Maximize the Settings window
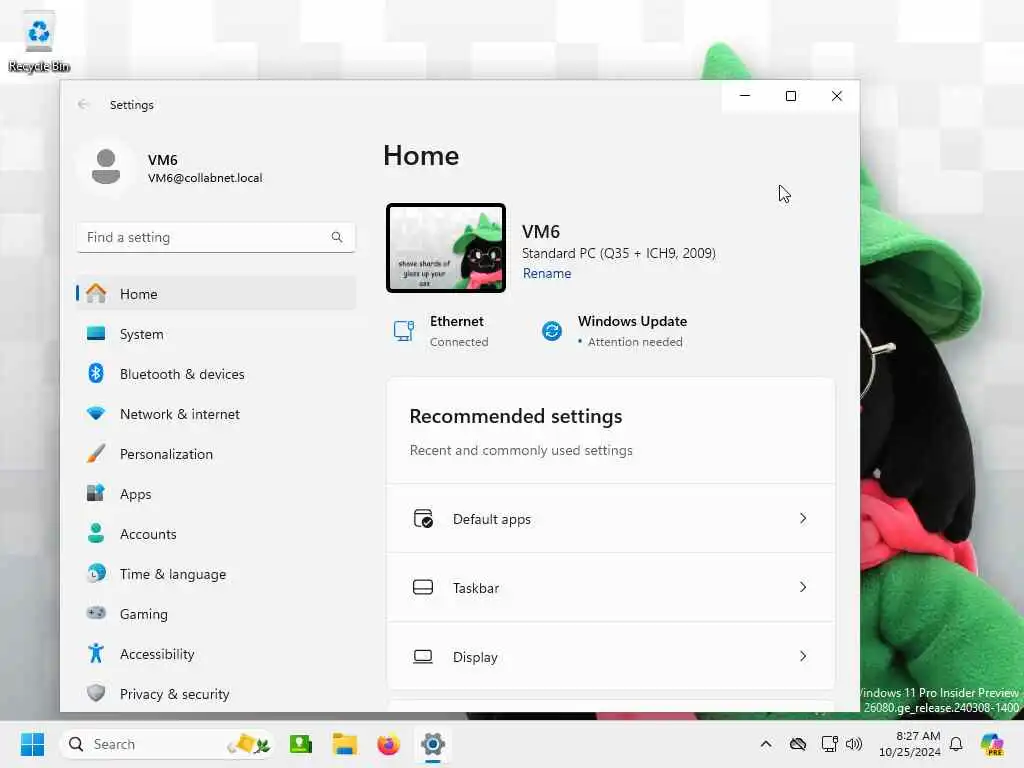Viewport: 1024px width, 768px height. coord(791,96)
